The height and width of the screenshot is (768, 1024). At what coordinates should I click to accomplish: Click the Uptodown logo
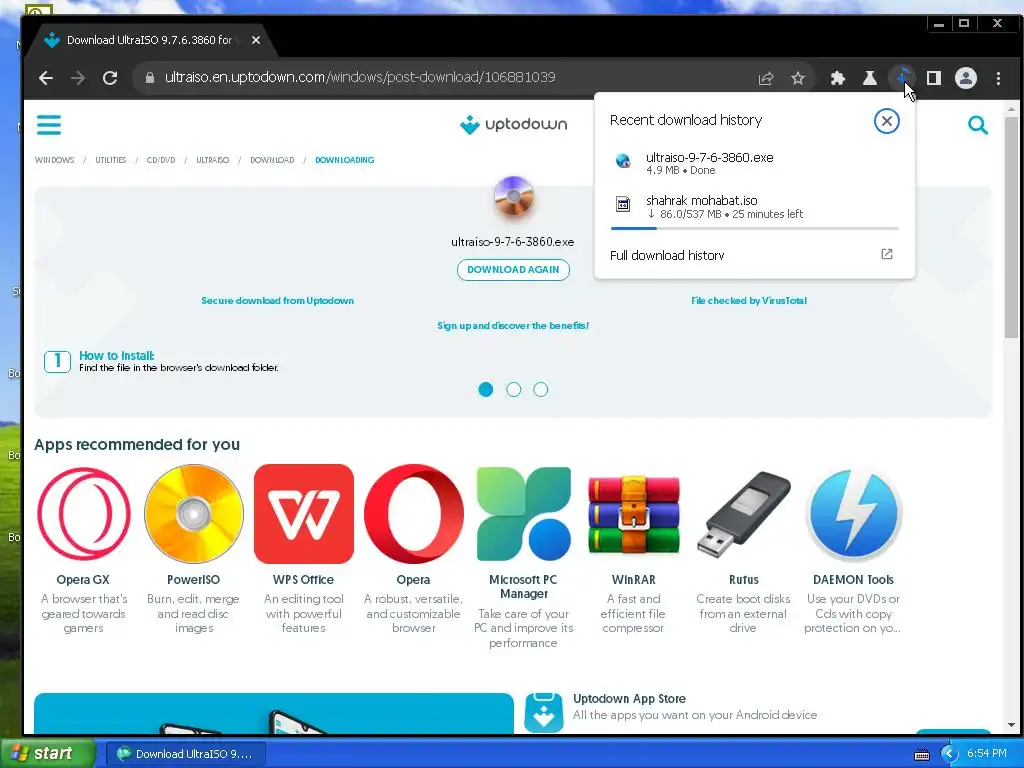tap(513, 124)
